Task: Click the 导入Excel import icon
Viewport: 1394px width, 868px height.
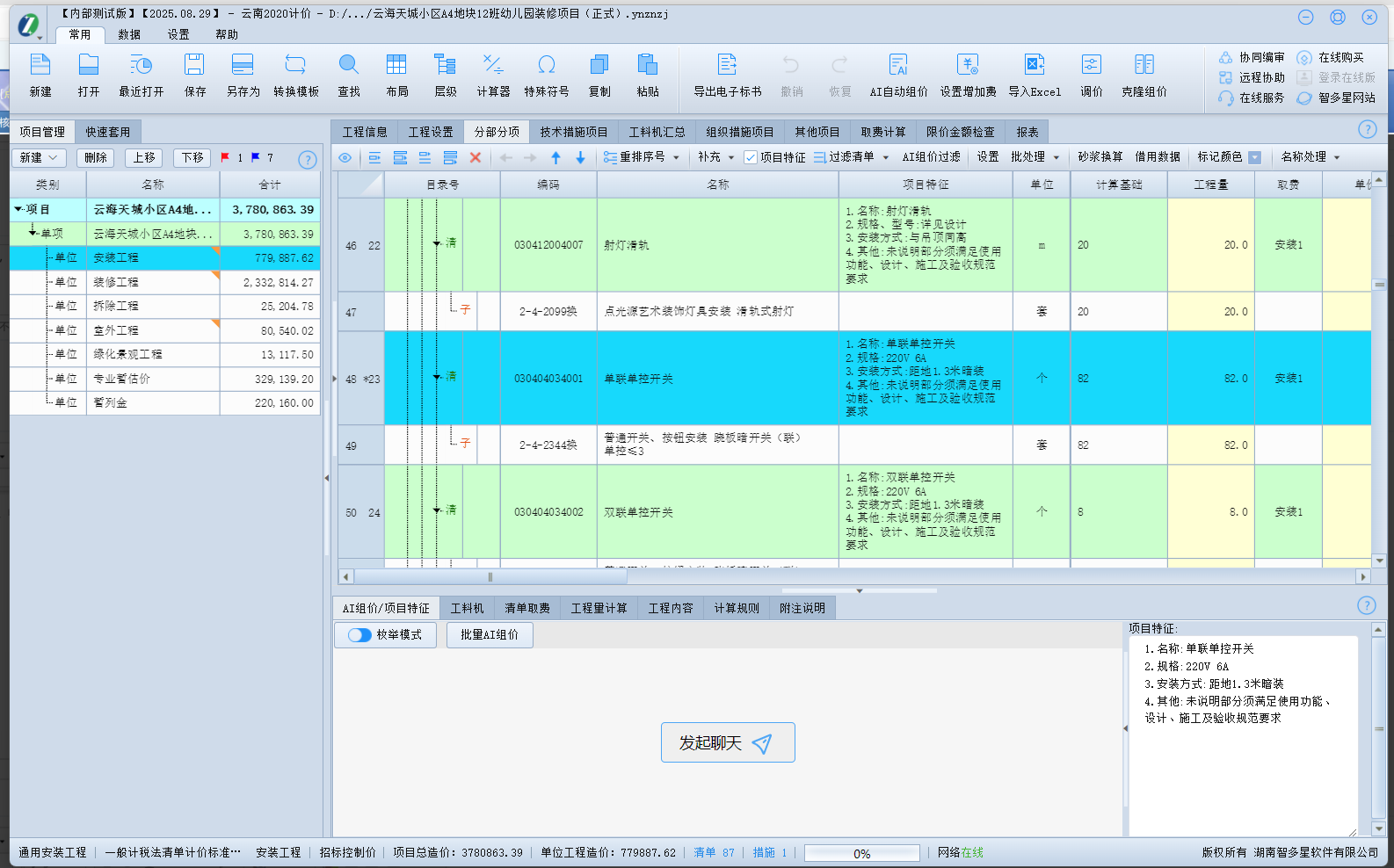Action: pos(1034,66)
